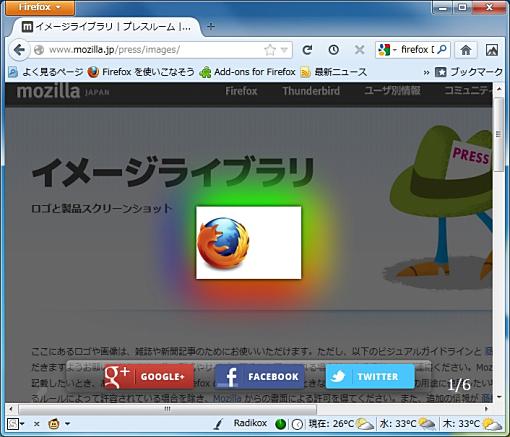The height and width of the screenshot is (437, 510).
Task: Open the Google search engine dropdown
Action: click(x=387, y=50)
